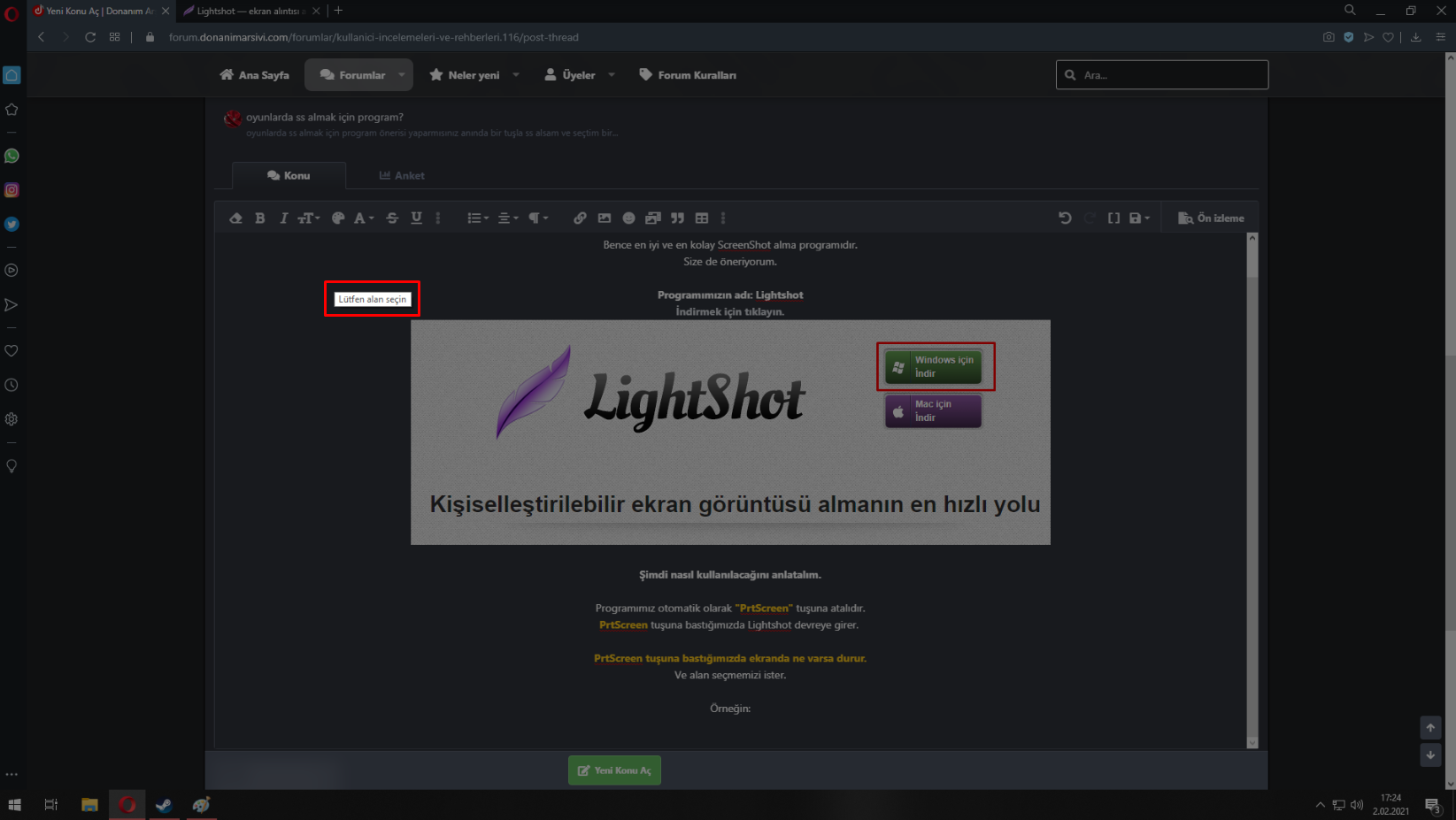The width and height of the screenshot is (1456, 820).
Task: Click the scroll-to-bottom arrow button
Action: pyautogui.click(x=1430, y=755)
